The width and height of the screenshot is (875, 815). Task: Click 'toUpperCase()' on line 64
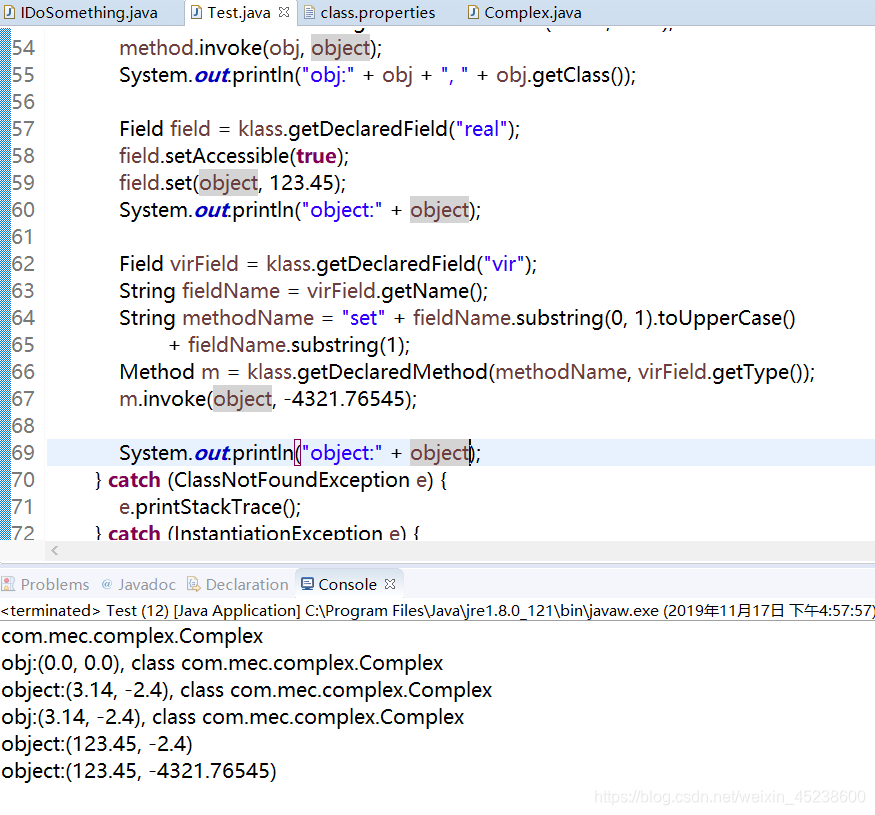(726, 318)
